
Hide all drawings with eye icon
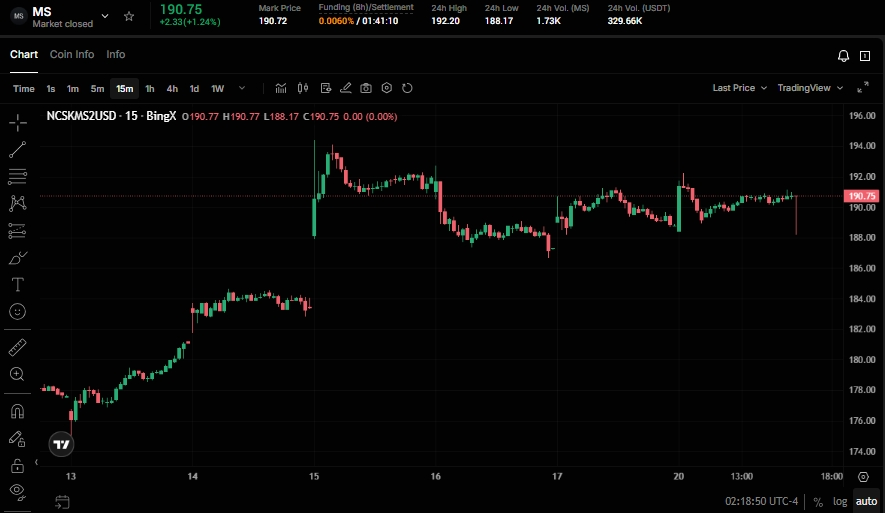tap(17, 490)
